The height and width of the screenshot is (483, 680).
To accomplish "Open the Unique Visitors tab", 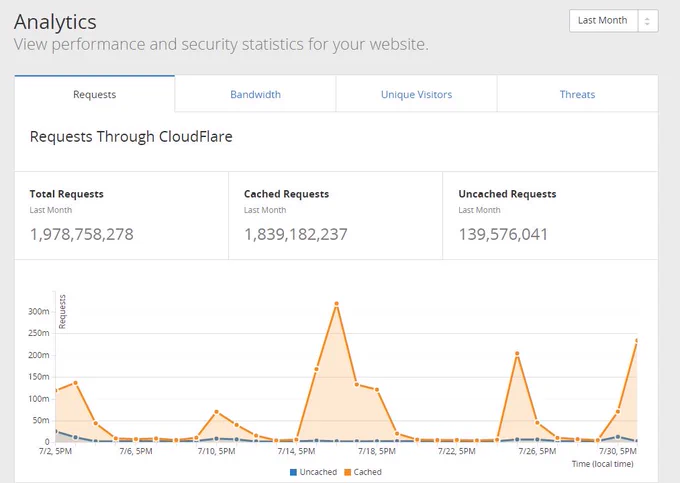I will [416, 94].
